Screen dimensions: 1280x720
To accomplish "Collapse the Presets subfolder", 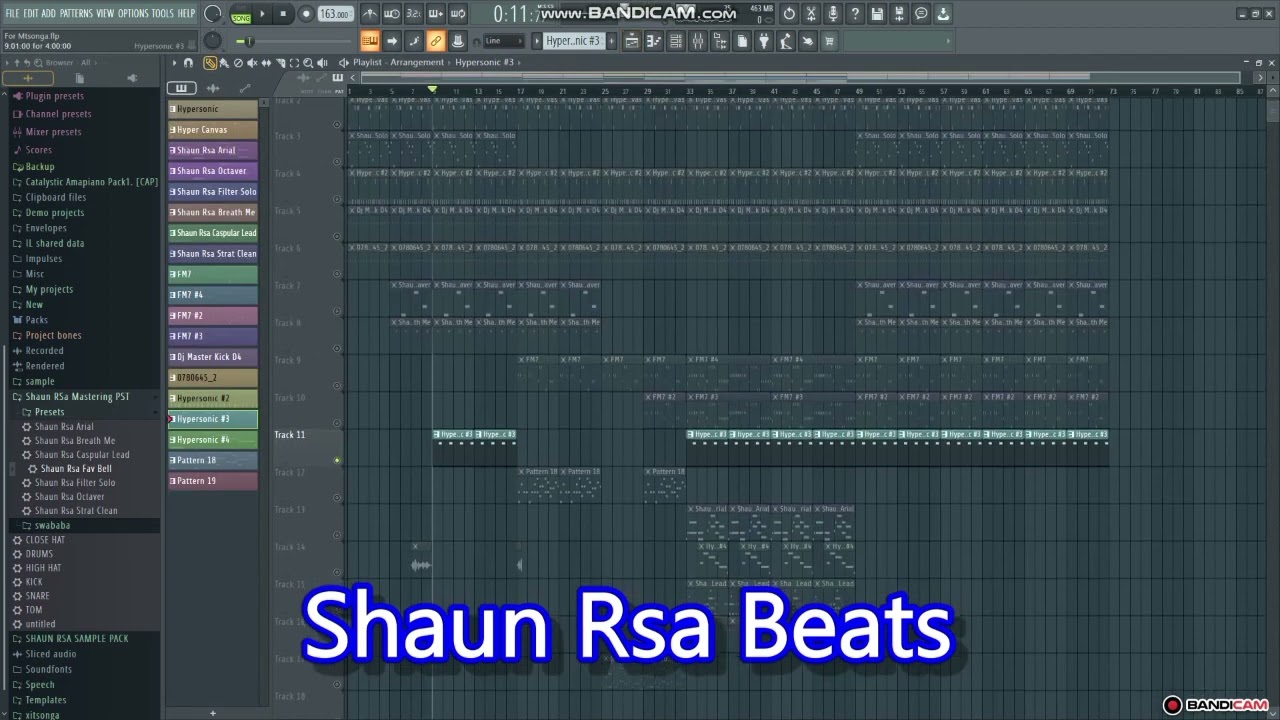I will 49,412.
